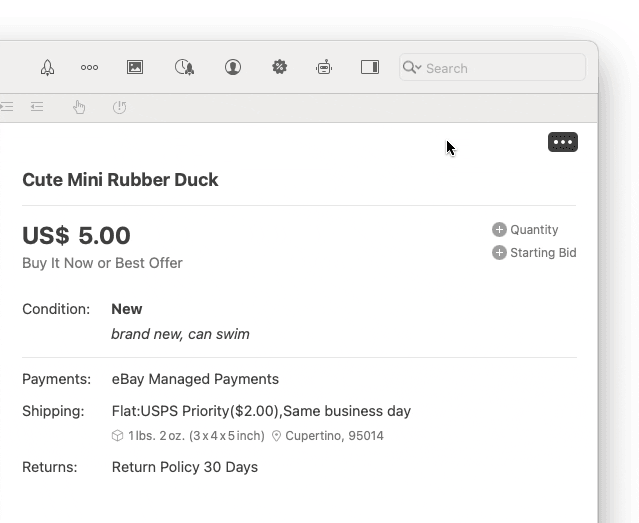This screenshot has height=523, width=639.
Task: Open the three-circles options toolbar icon
Action: coord(90,68)
